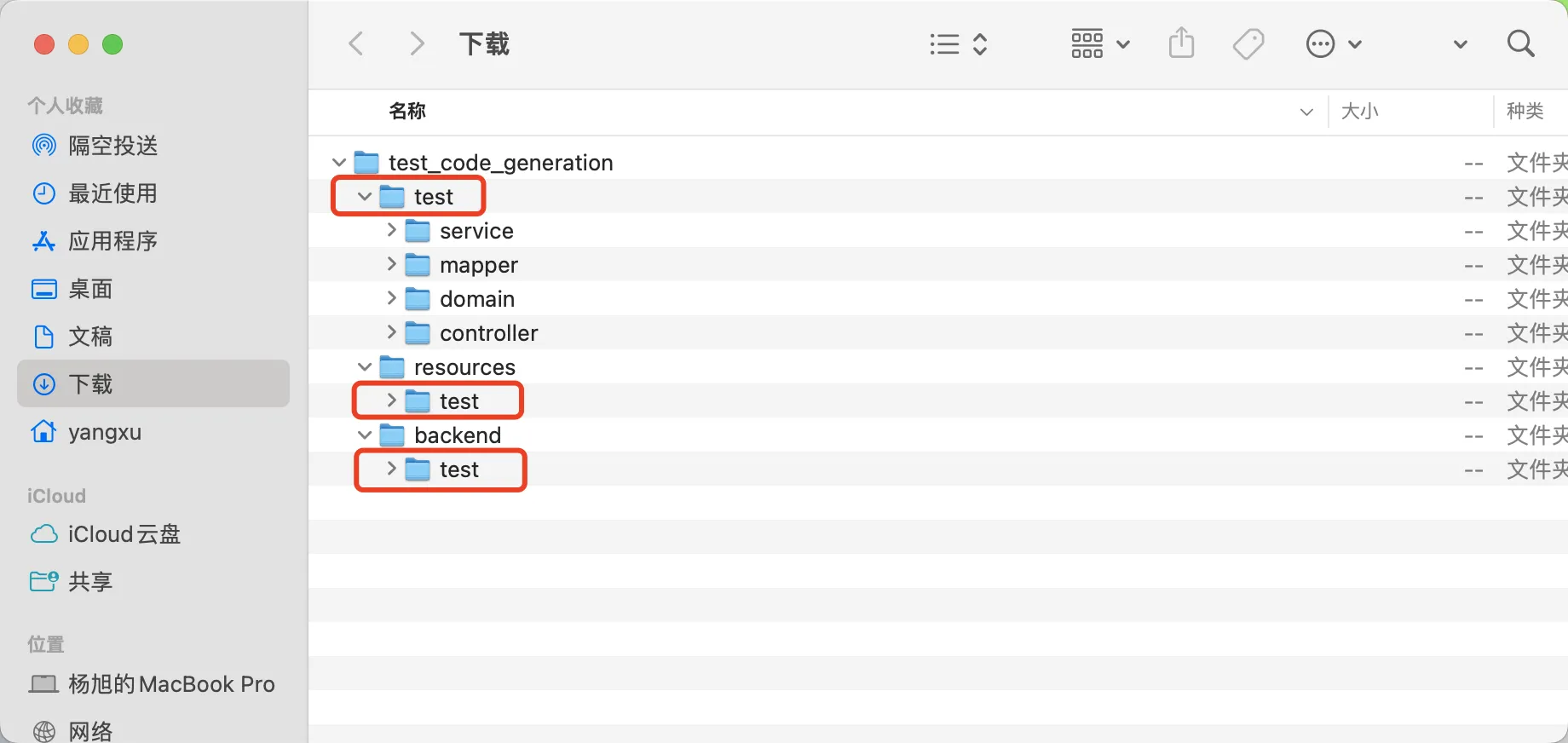Open the more actions ellipsis menu
The image size is (1568, 743).
pyautogui.click(x=1334, y=44)
